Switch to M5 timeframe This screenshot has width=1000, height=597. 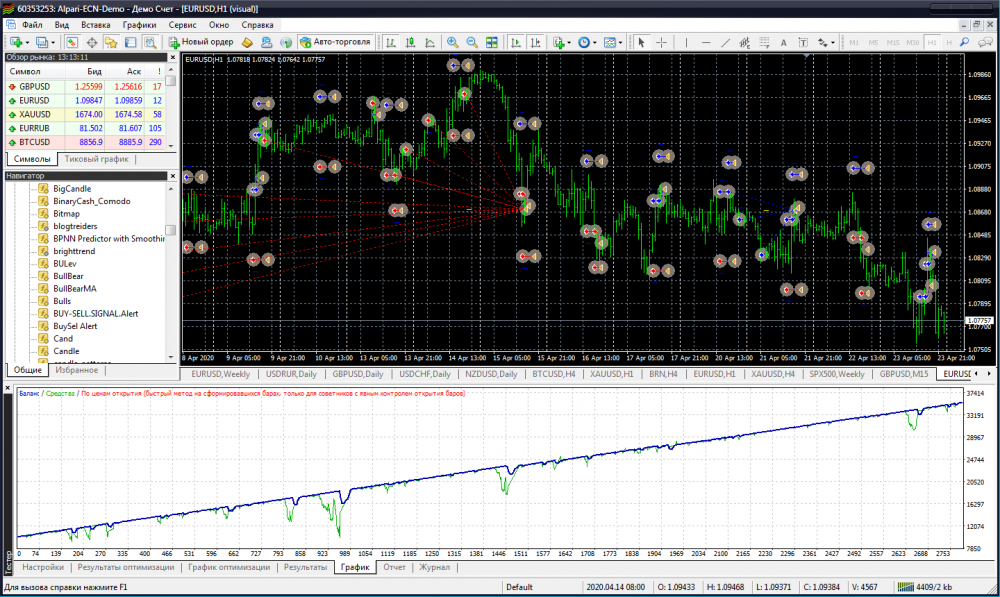(873, 42)
